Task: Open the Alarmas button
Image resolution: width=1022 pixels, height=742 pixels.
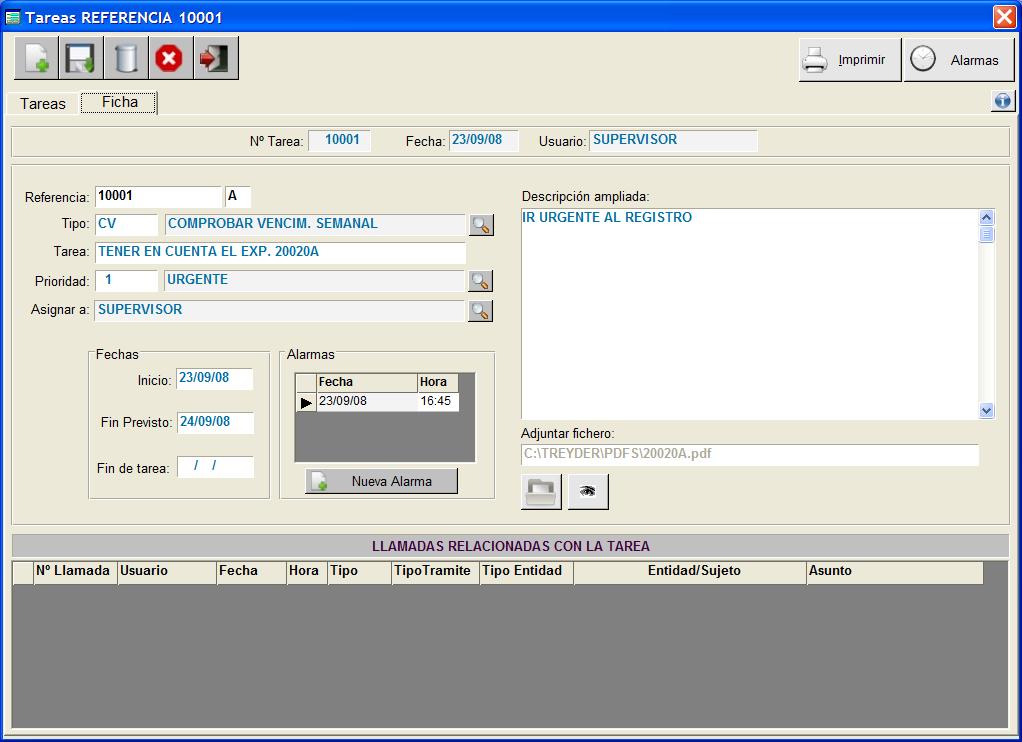Action: pyautogui.click(x=959, y=60)
